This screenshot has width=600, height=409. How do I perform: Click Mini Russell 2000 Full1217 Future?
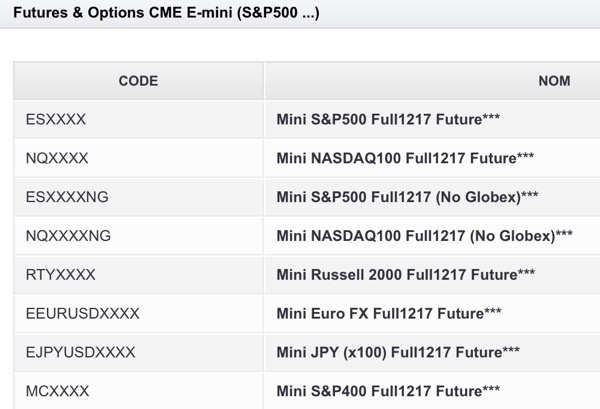(x=405, y=274)
